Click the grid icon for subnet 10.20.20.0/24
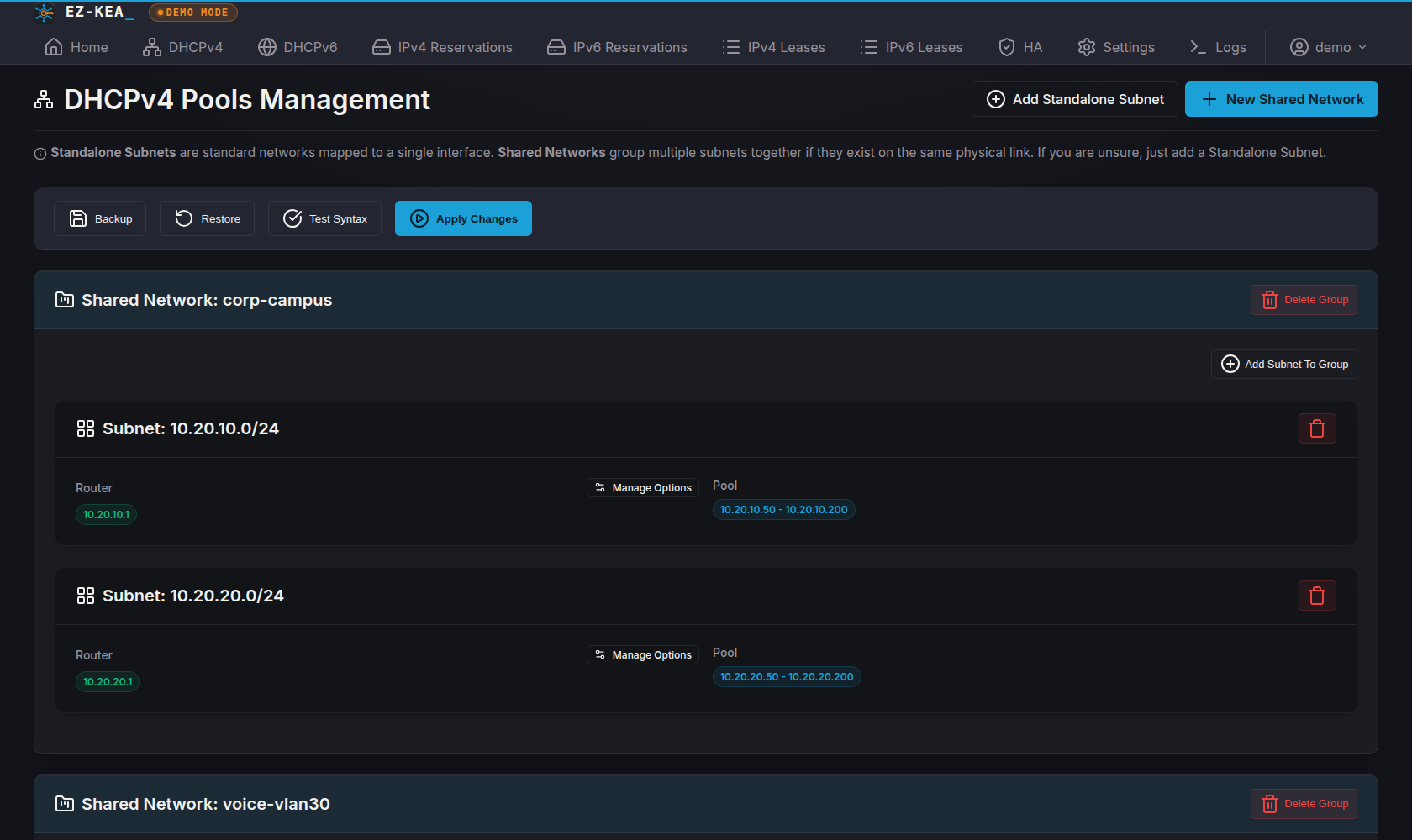 click(x=86, y=596)
